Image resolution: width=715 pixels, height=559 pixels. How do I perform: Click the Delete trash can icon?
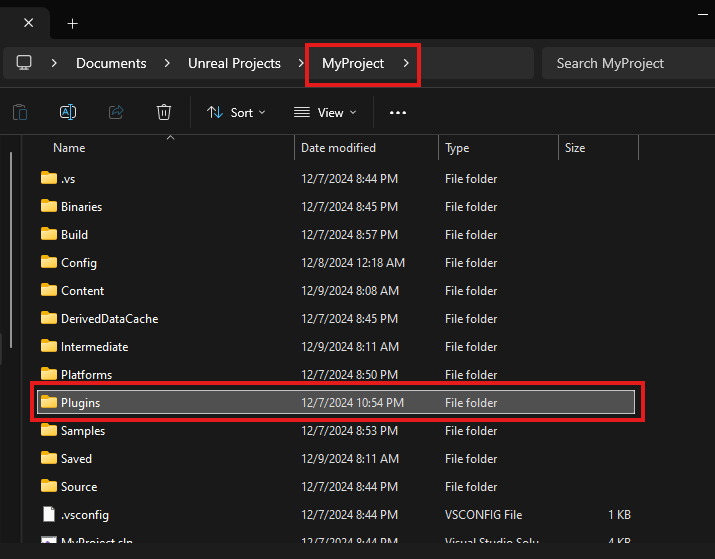pos(164,112)
